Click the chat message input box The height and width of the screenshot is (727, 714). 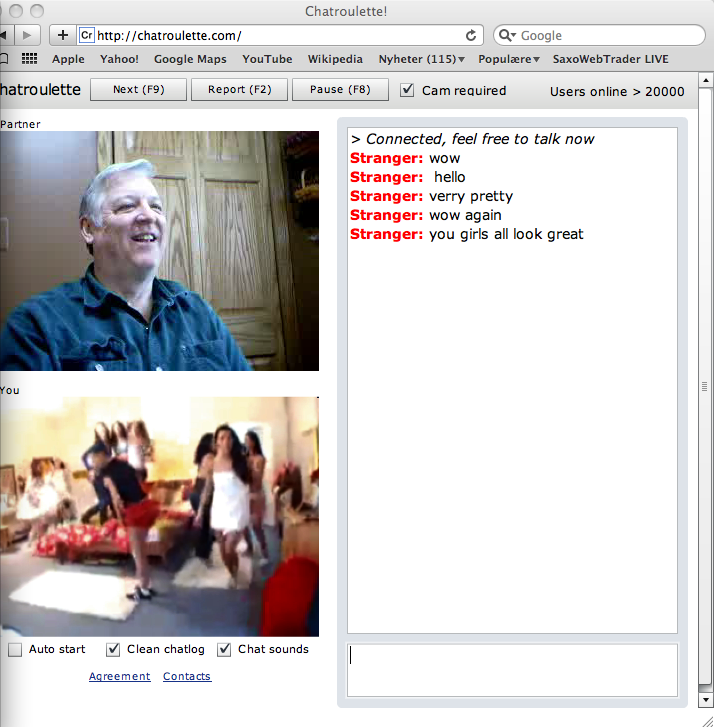tap(512, 670)
